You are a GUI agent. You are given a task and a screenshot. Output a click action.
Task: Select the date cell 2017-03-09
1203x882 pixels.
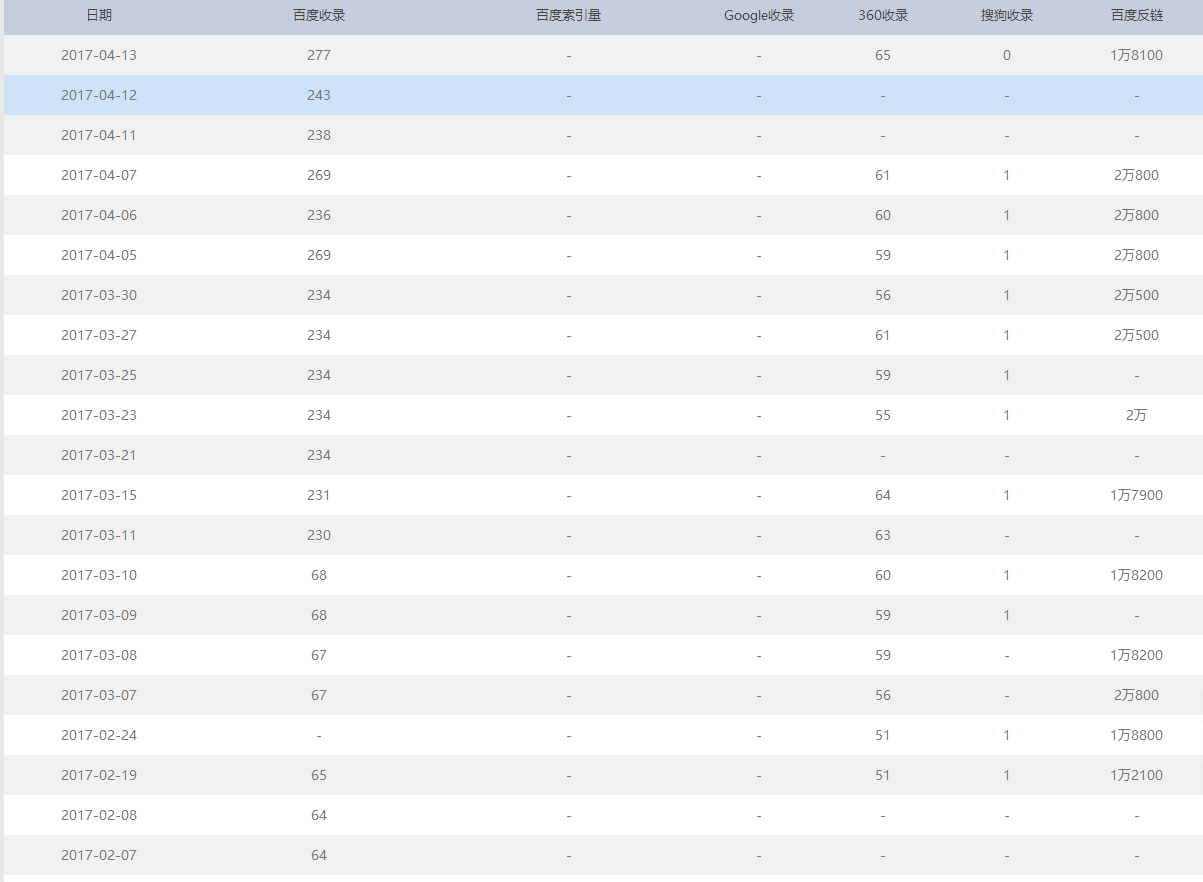coord(99,615)
